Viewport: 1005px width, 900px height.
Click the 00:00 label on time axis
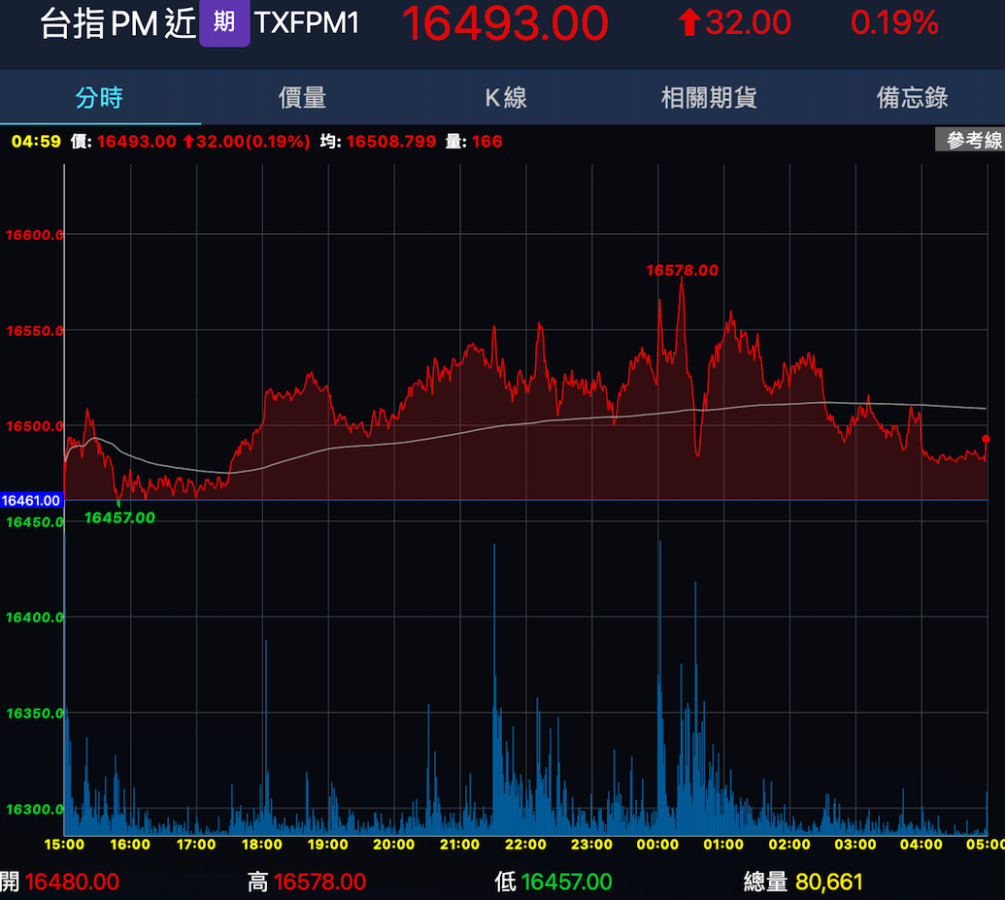point(657,845)
